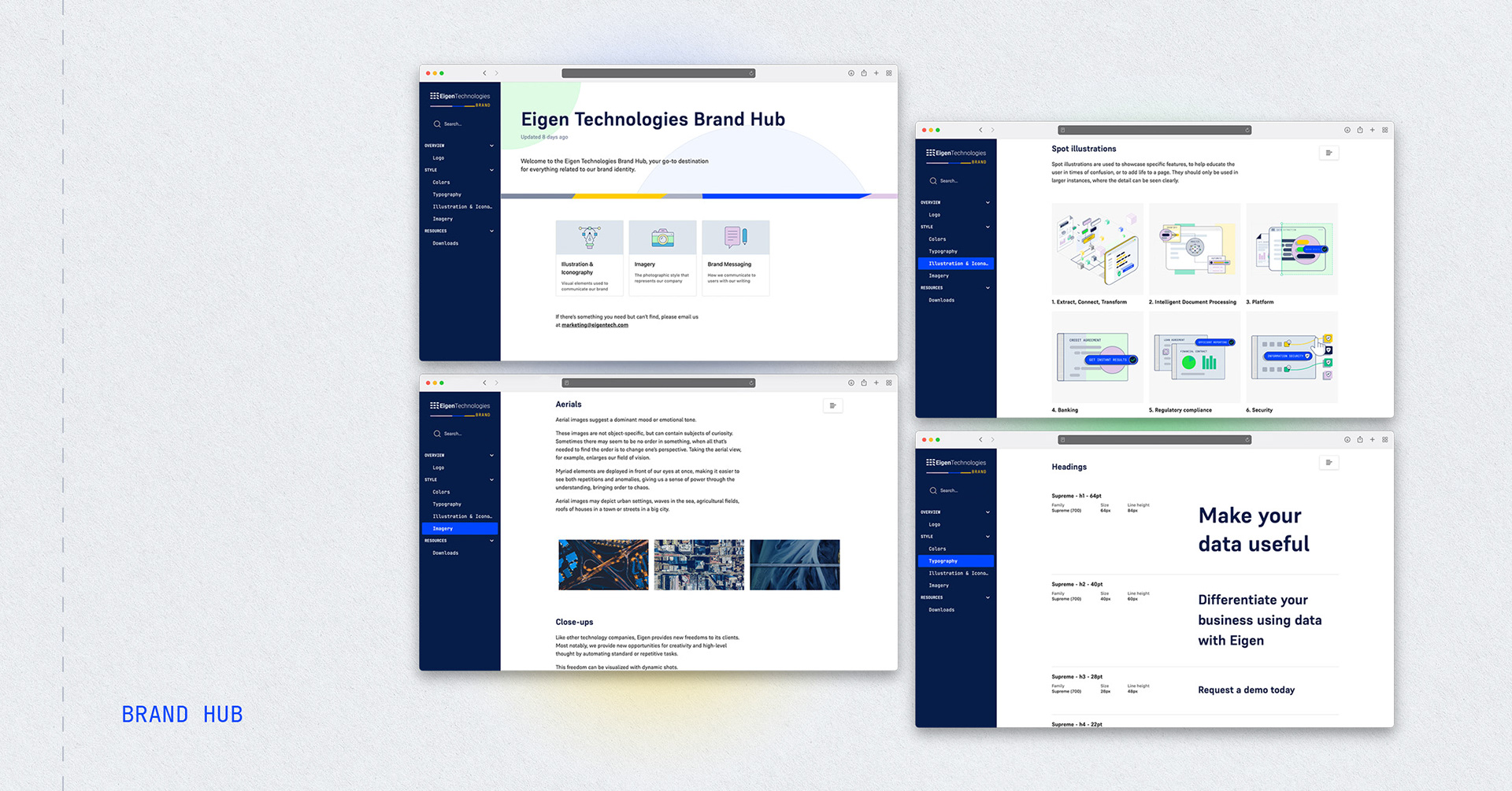
Task: Open Imagery card on Brand Hub home
Action: (662, 258)
